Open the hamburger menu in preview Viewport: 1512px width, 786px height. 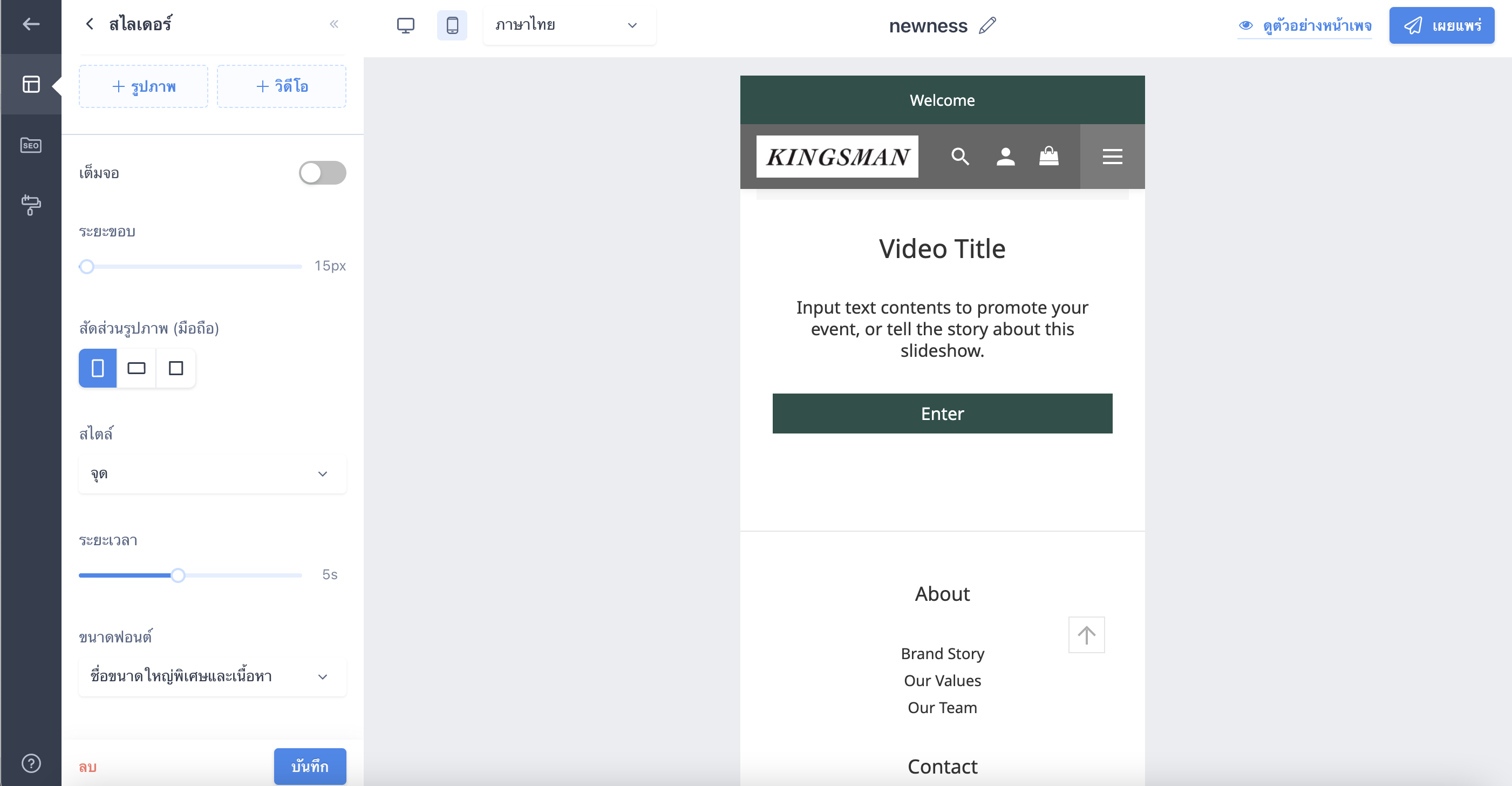1112,156
